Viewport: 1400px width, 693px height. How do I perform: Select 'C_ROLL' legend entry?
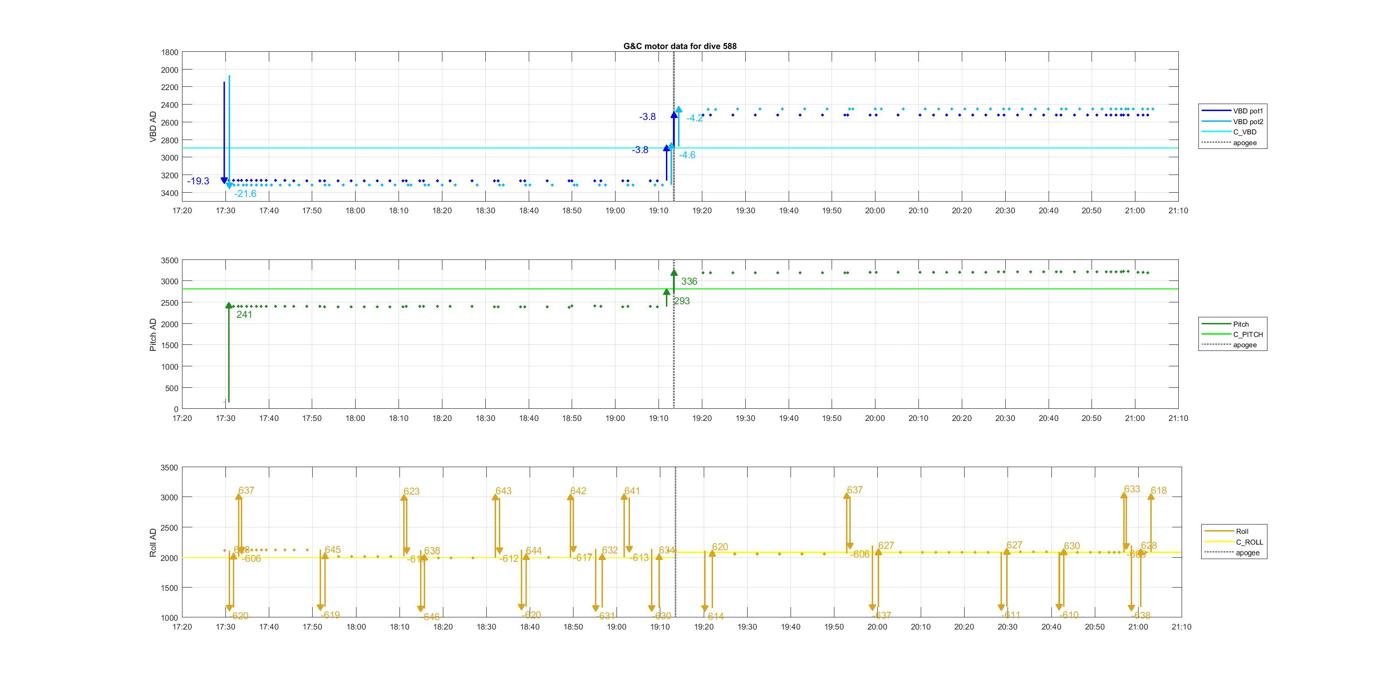pos(1250,542)
